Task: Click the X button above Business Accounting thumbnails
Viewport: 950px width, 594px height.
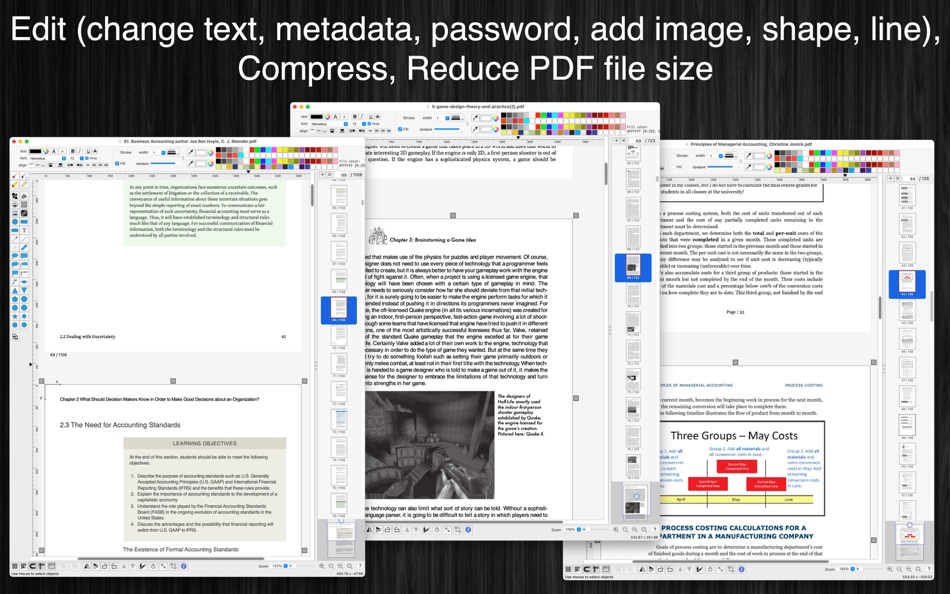Action: (329, 175)
